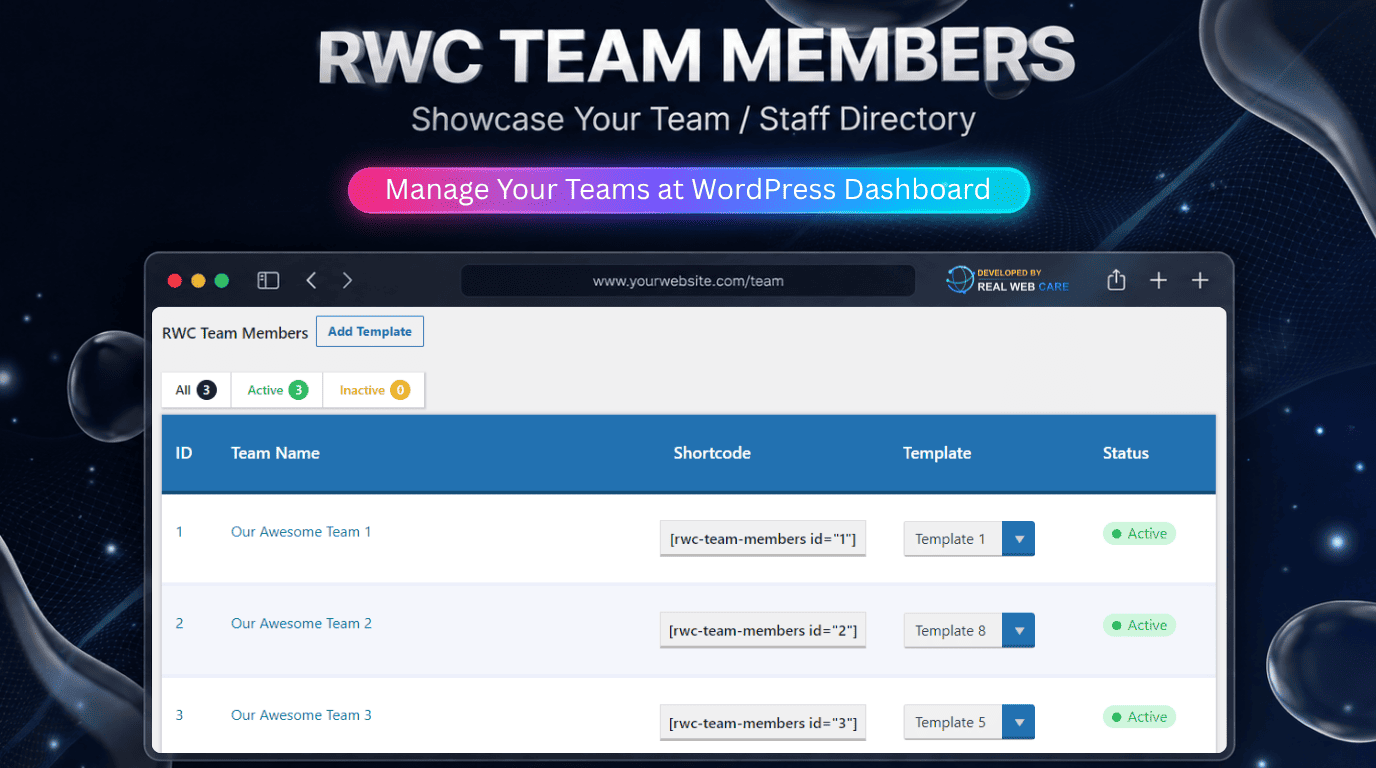The height and width of the screenshot is (768, 1376).
Task: Switch to the All tab
Action: [x=196, y=390]
